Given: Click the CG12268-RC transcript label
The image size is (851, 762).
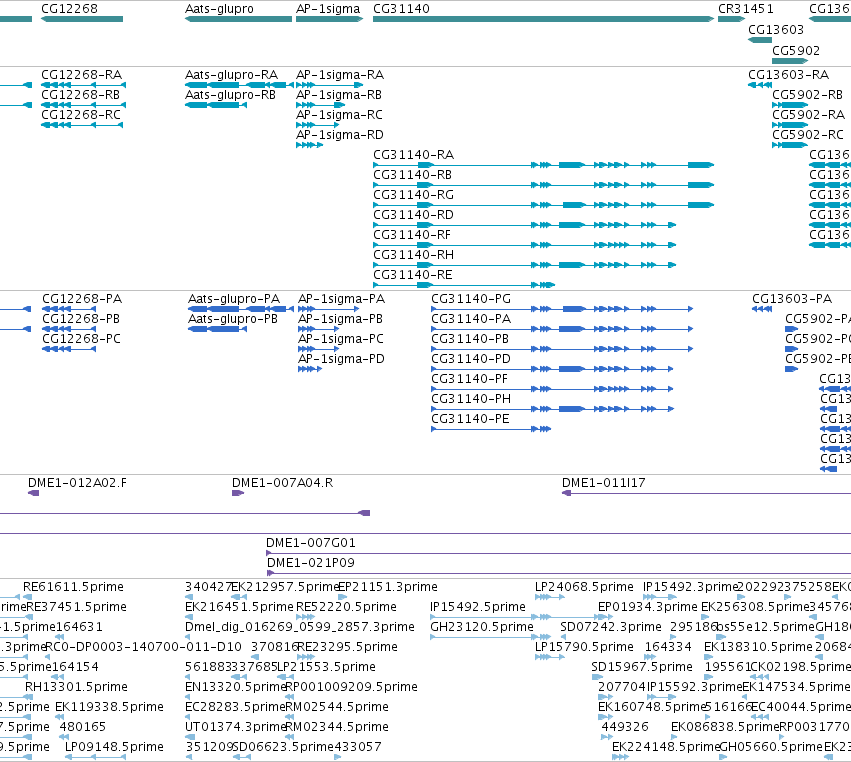Looking at the screenshot, I should pos(81,115).
